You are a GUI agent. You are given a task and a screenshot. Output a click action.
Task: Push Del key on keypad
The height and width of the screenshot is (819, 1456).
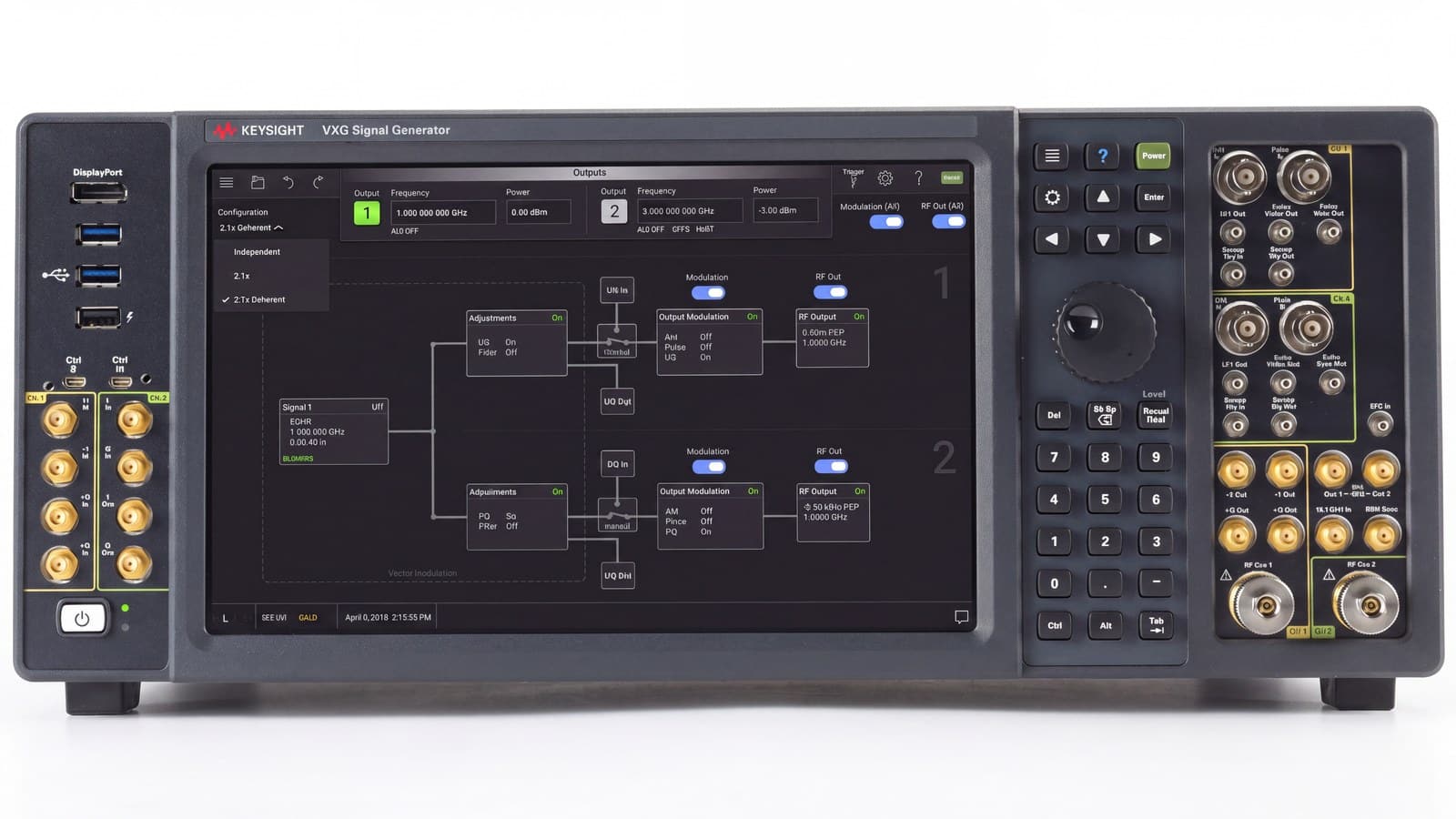pos(1054,415)
